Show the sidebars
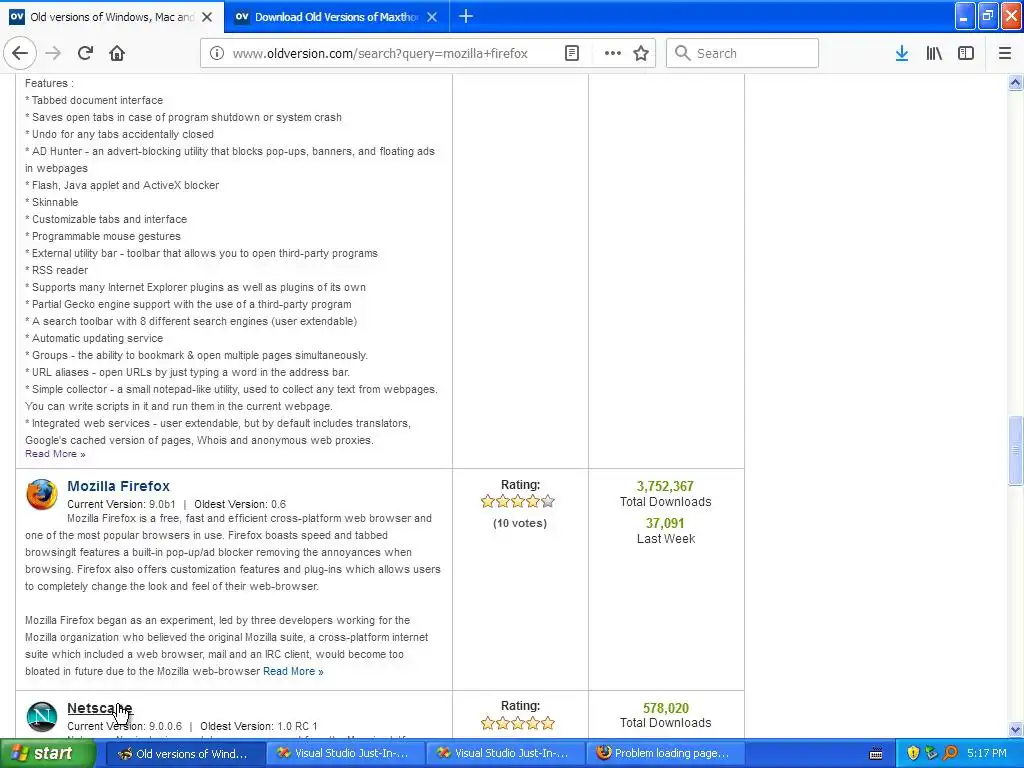The width and height of the screenshot is (1024, 768). point(966,53)
